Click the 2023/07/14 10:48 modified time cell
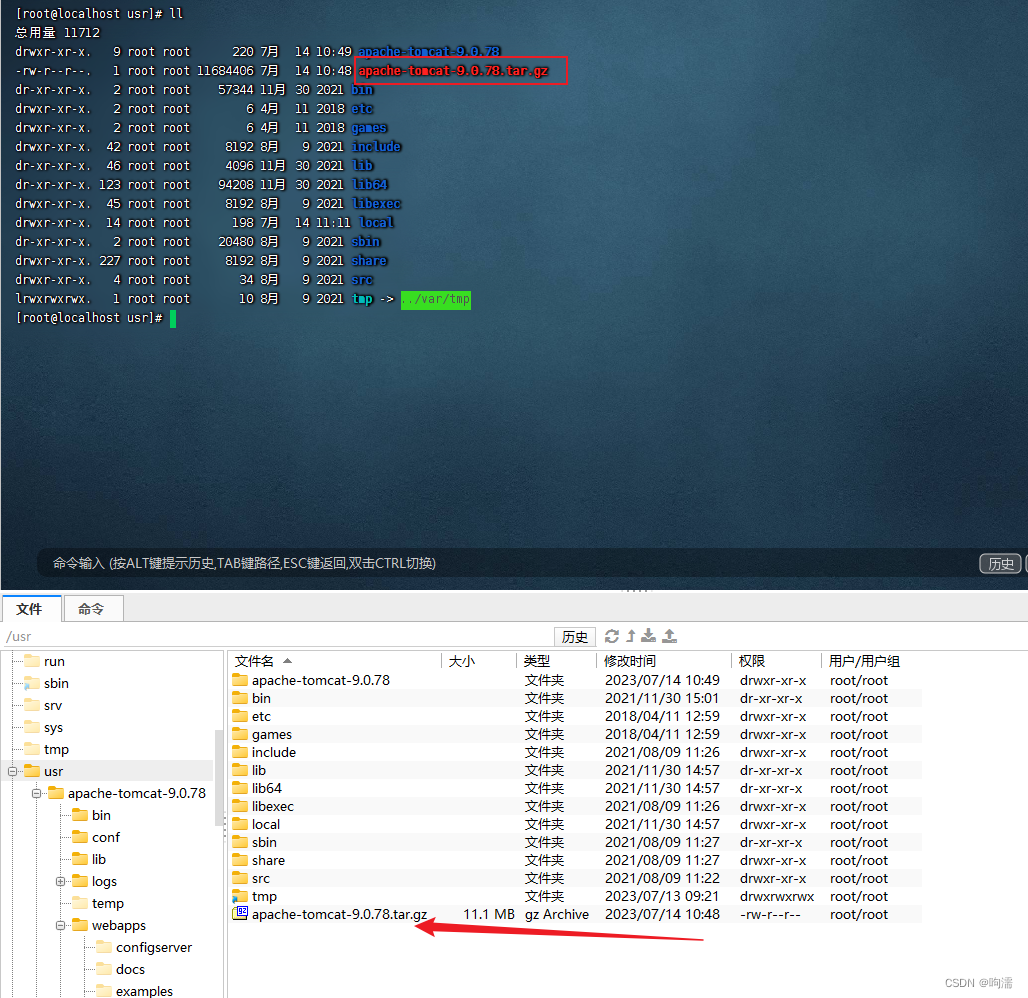 (x=662, y=914)
